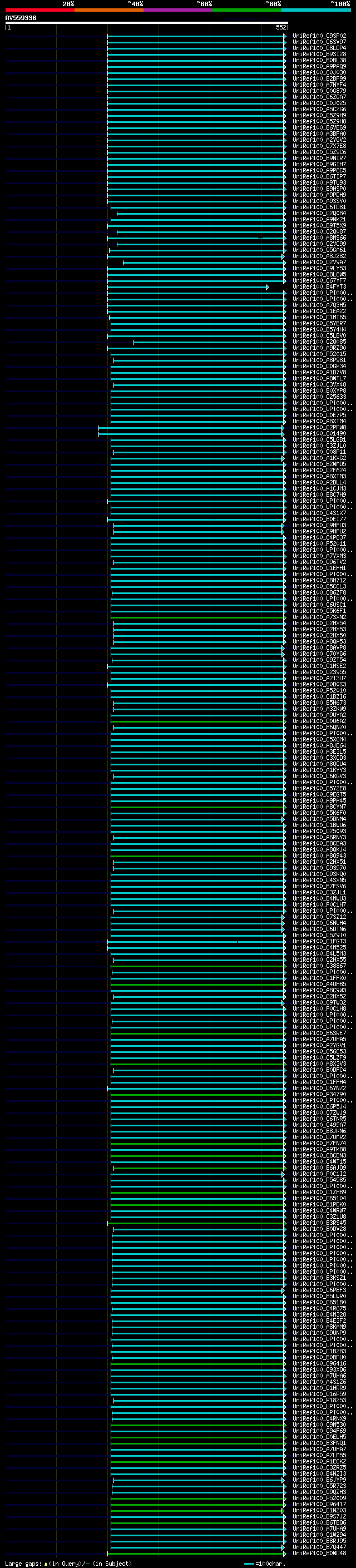Click the UniRef100_C5Z9C6 entry
Image resolution: width=356 pixels, height=1568 pixels.
(319, 152)
